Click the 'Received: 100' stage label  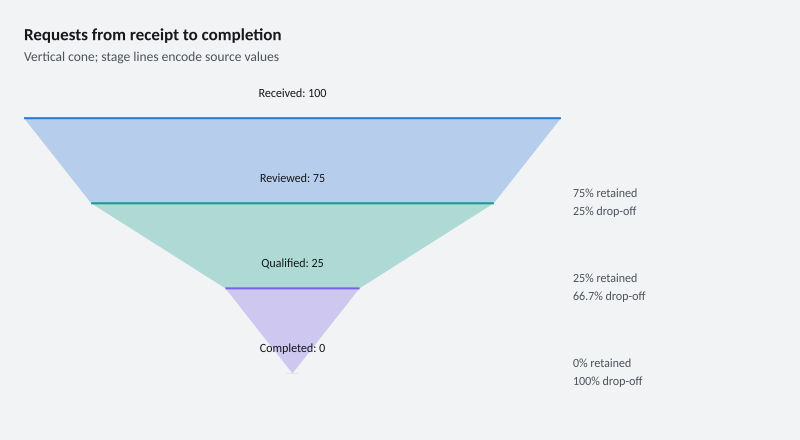(292, 93)
